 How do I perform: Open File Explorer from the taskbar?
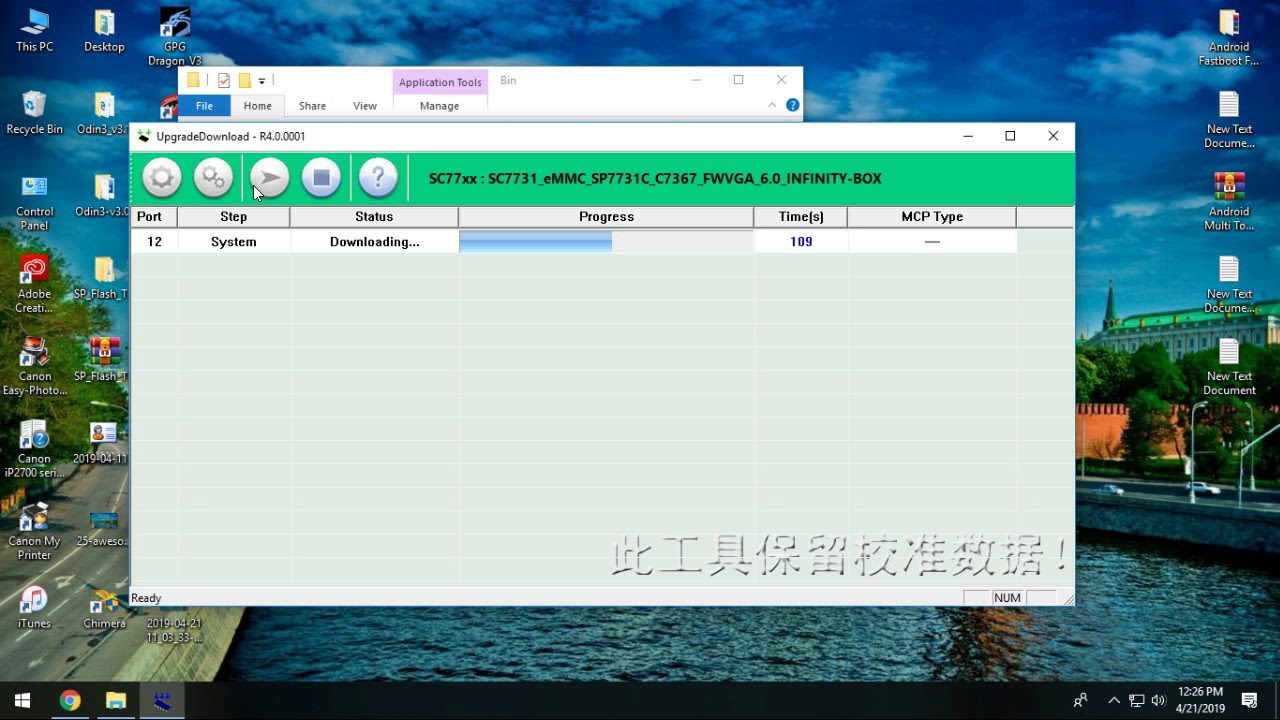[x=116, y=700]
